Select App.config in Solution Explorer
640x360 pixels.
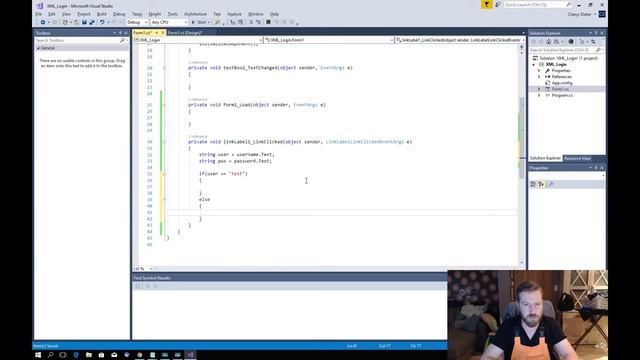coord(562,83)
